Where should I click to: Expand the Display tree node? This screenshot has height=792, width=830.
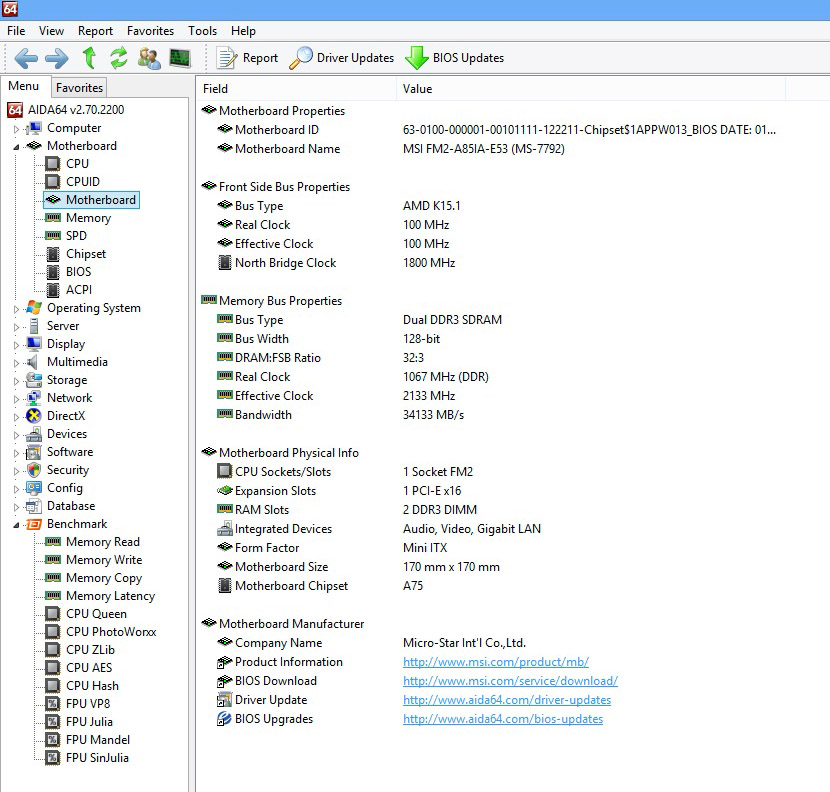point(16,345)
